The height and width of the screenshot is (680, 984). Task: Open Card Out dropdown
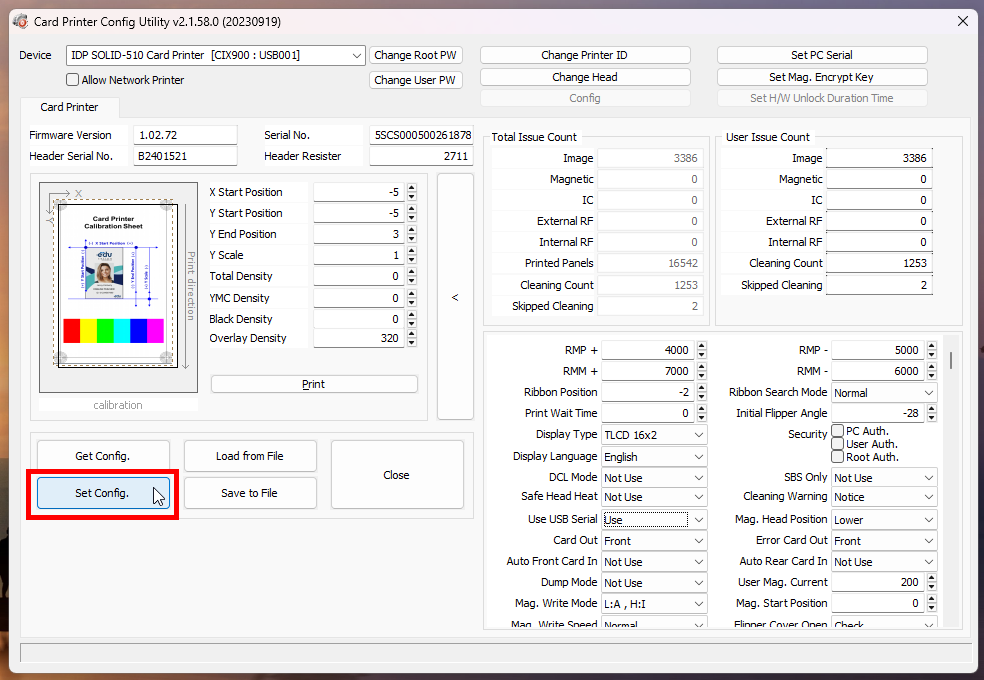coord(654,541)
